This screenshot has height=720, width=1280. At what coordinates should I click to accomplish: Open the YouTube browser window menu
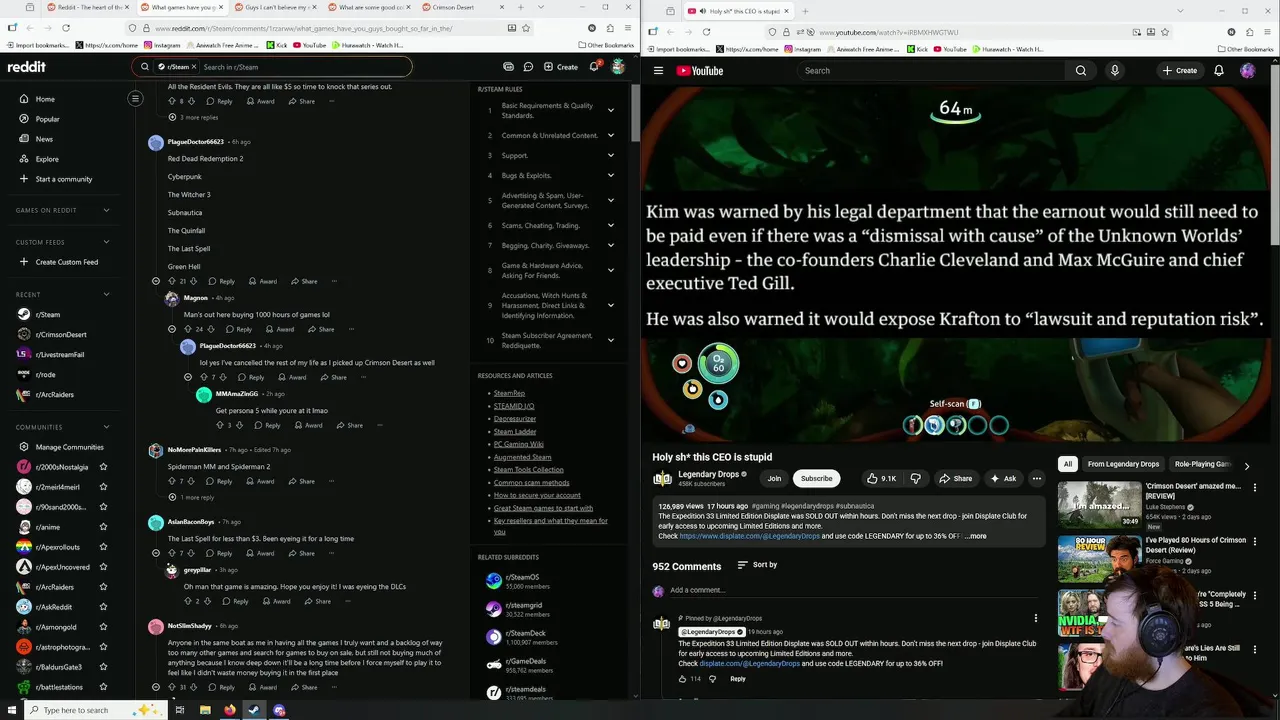pyautogui.click(x=1268, y=32)
